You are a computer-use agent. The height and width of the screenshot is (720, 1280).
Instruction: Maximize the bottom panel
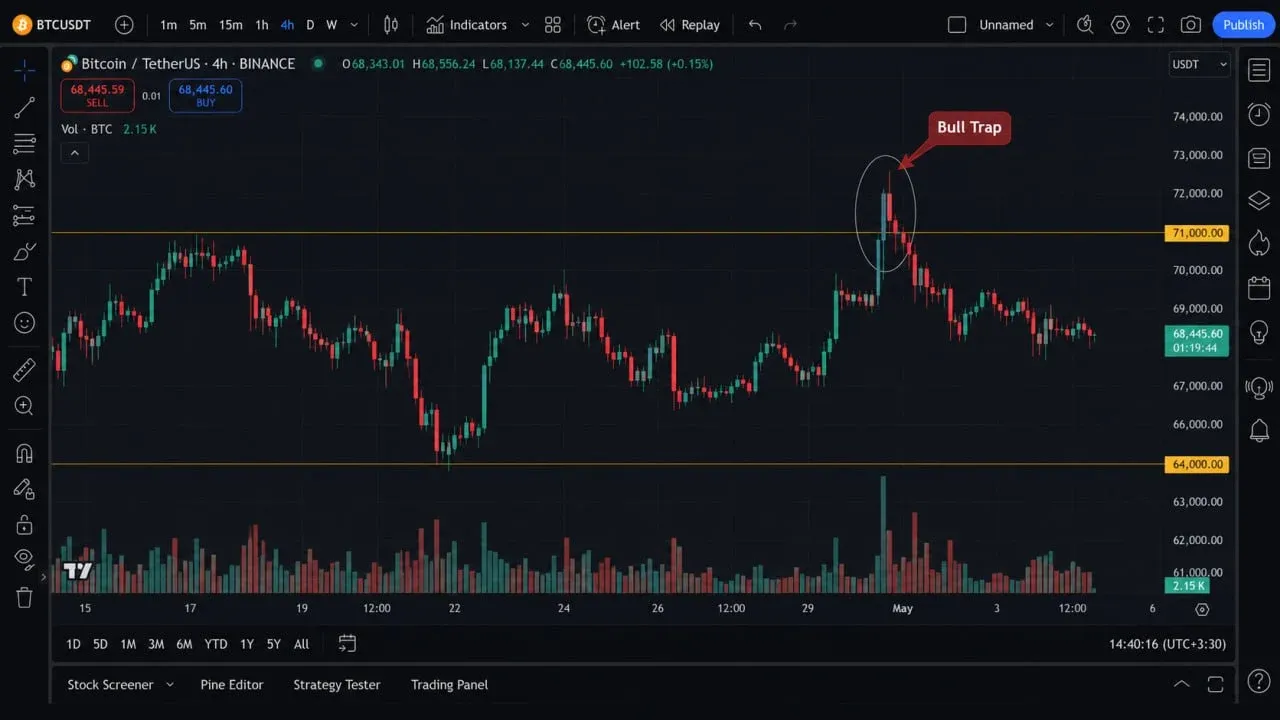tap(1216, 684)
